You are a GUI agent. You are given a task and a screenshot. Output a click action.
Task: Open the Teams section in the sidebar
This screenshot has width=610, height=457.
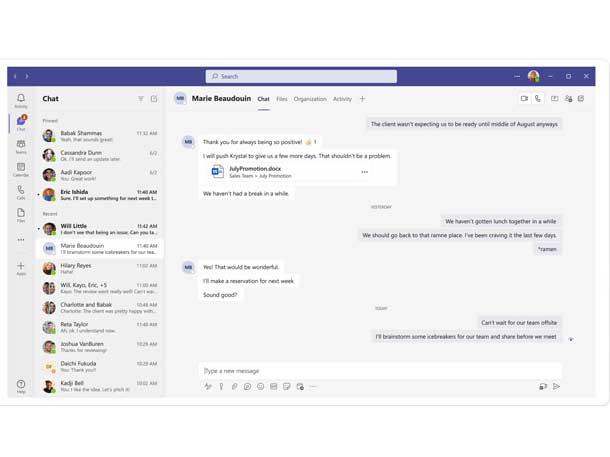21,146
